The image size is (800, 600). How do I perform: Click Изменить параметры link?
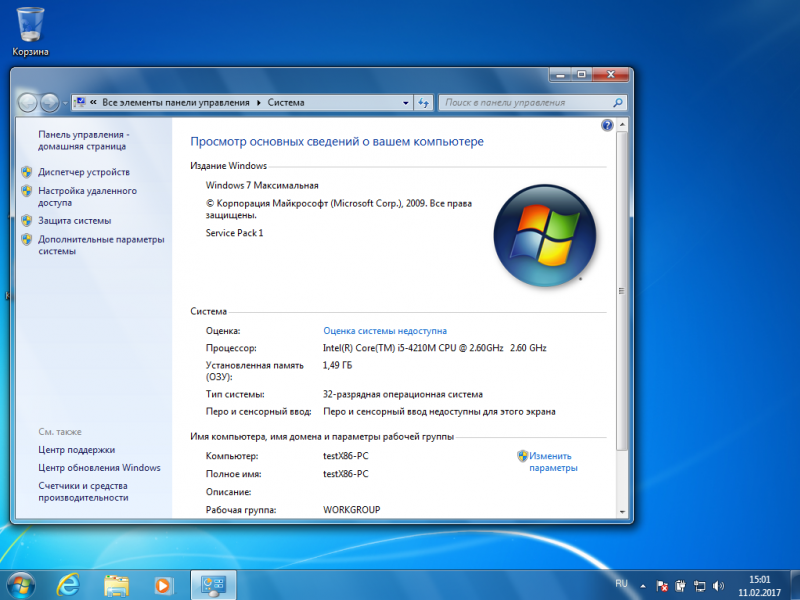pyautogui.click(x=553, y=462)
